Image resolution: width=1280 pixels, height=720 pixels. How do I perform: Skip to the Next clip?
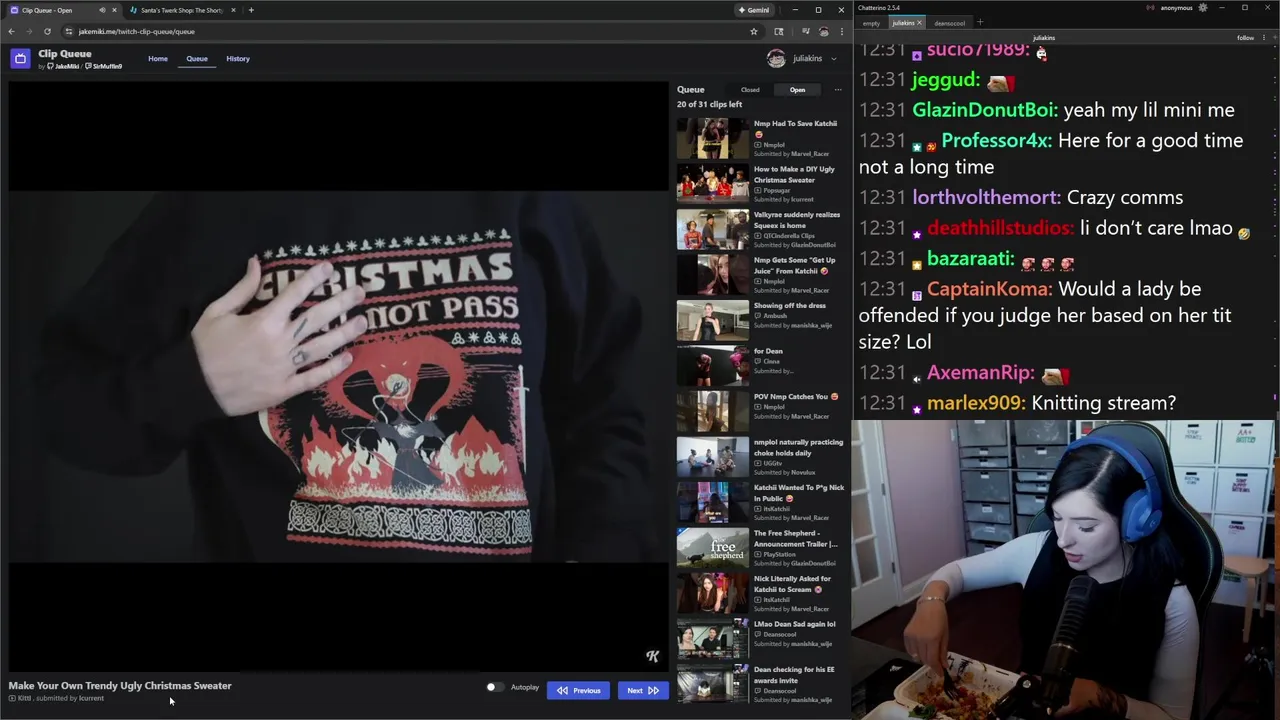tap(643, 690)
